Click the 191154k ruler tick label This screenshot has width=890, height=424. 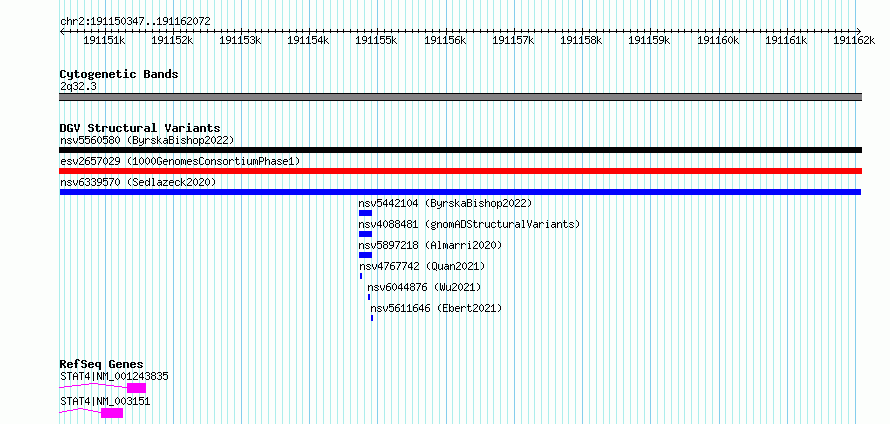point(308,40)
